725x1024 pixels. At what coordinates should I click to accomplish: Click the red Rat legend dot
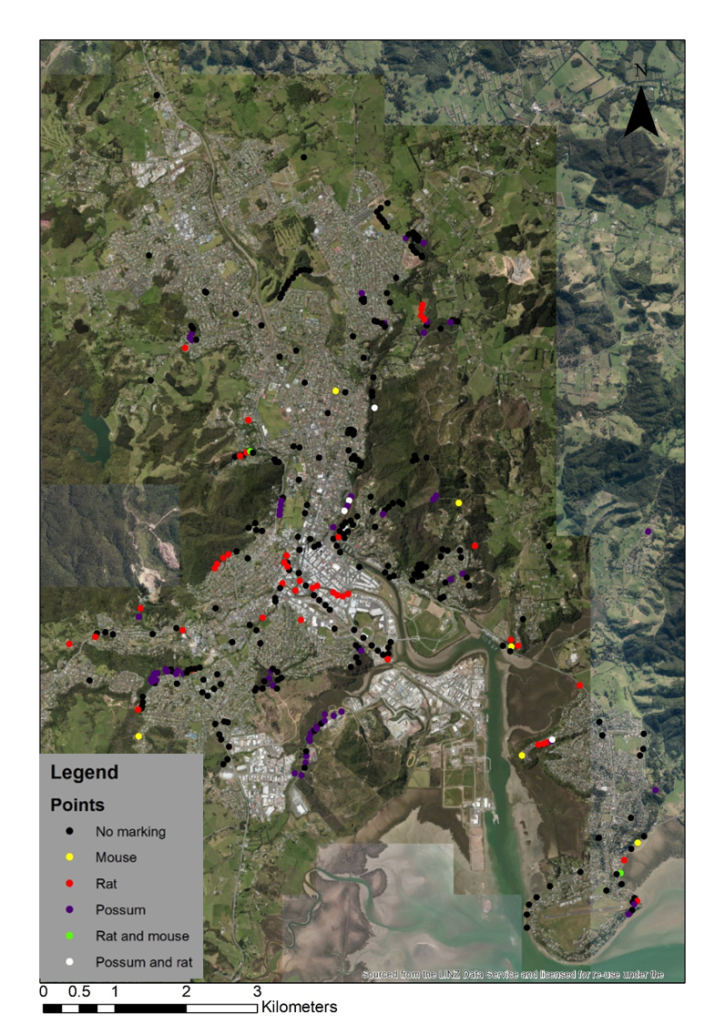point(68,883)
